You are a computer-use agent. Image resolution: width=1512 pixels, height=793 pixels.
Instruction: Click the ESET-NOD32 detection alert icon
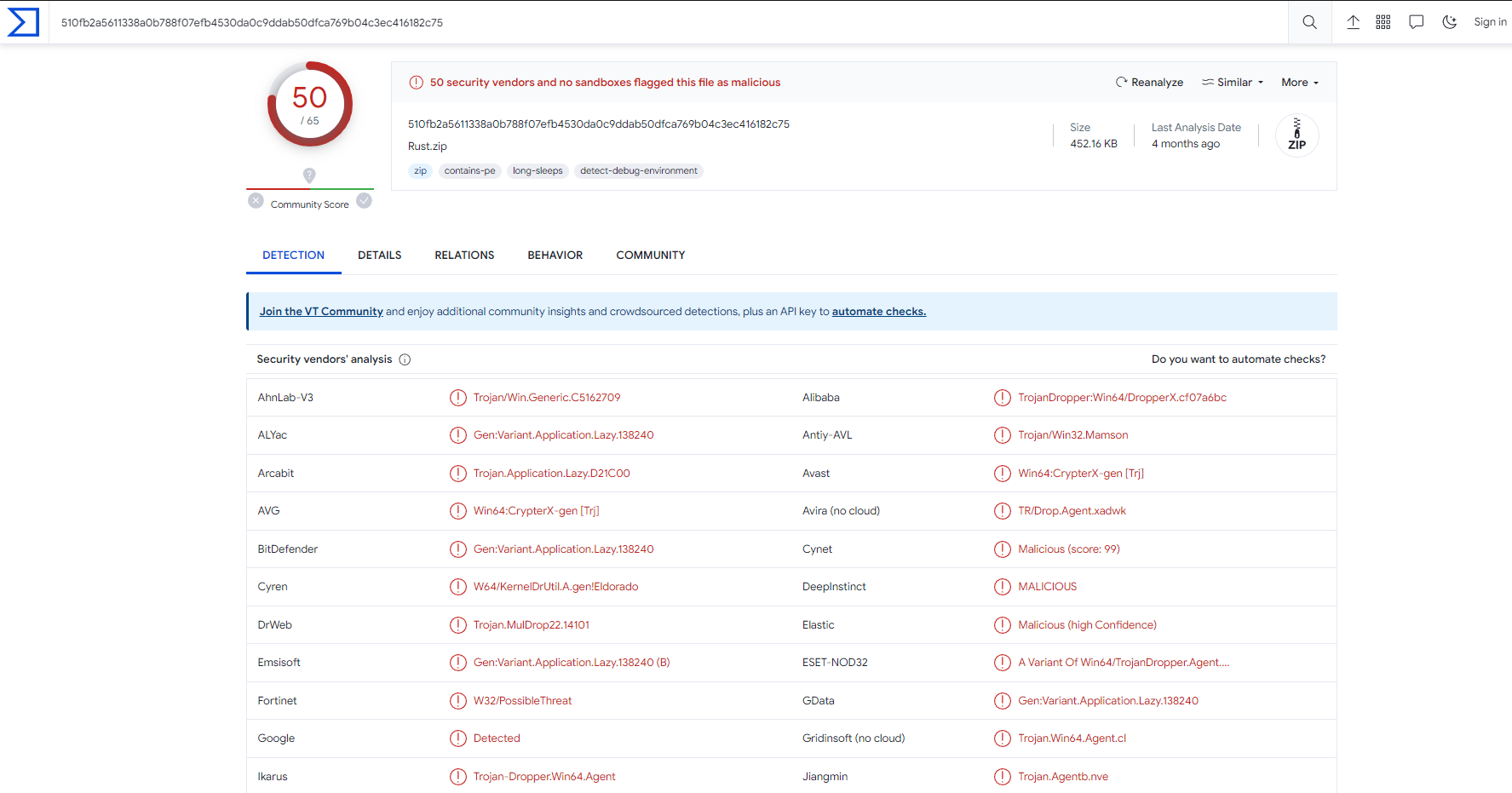coord(1003,663)
